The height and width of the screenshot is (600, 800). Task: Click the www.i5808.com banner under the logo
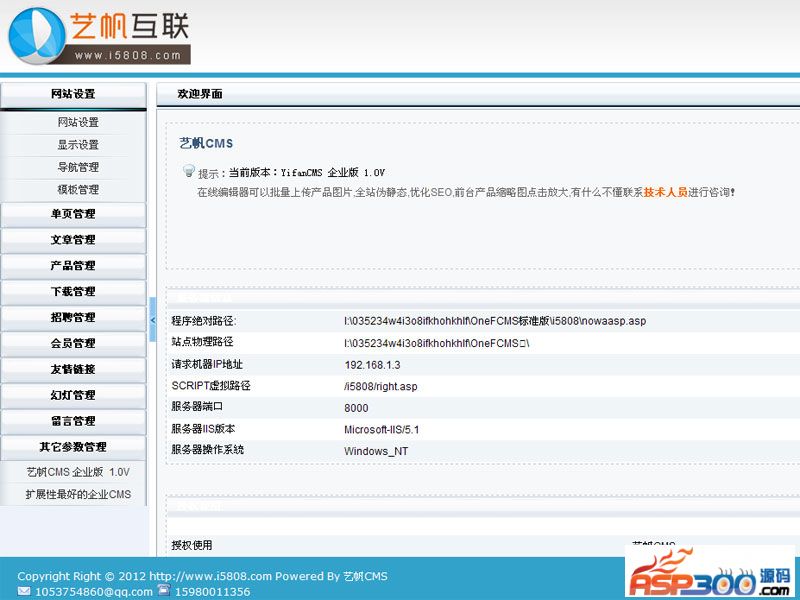tap(128, 55)
